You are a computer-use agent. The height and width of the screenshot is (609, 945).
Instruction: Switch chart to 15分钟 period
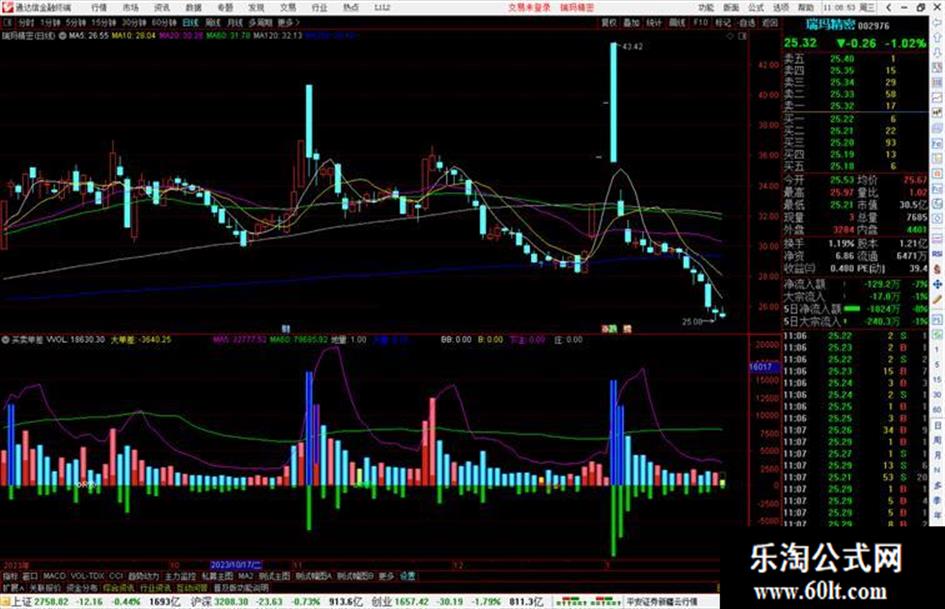(103, 22)
